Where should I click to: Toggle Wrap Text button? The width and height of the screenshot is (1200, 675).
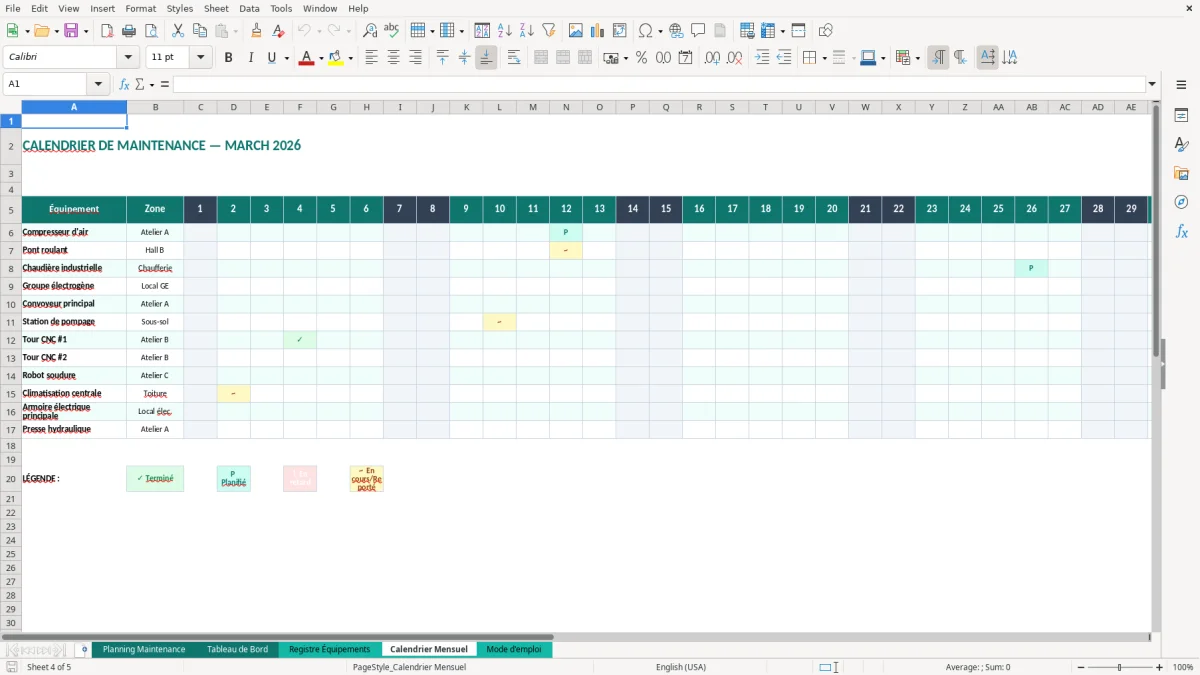tap(514, 58)
